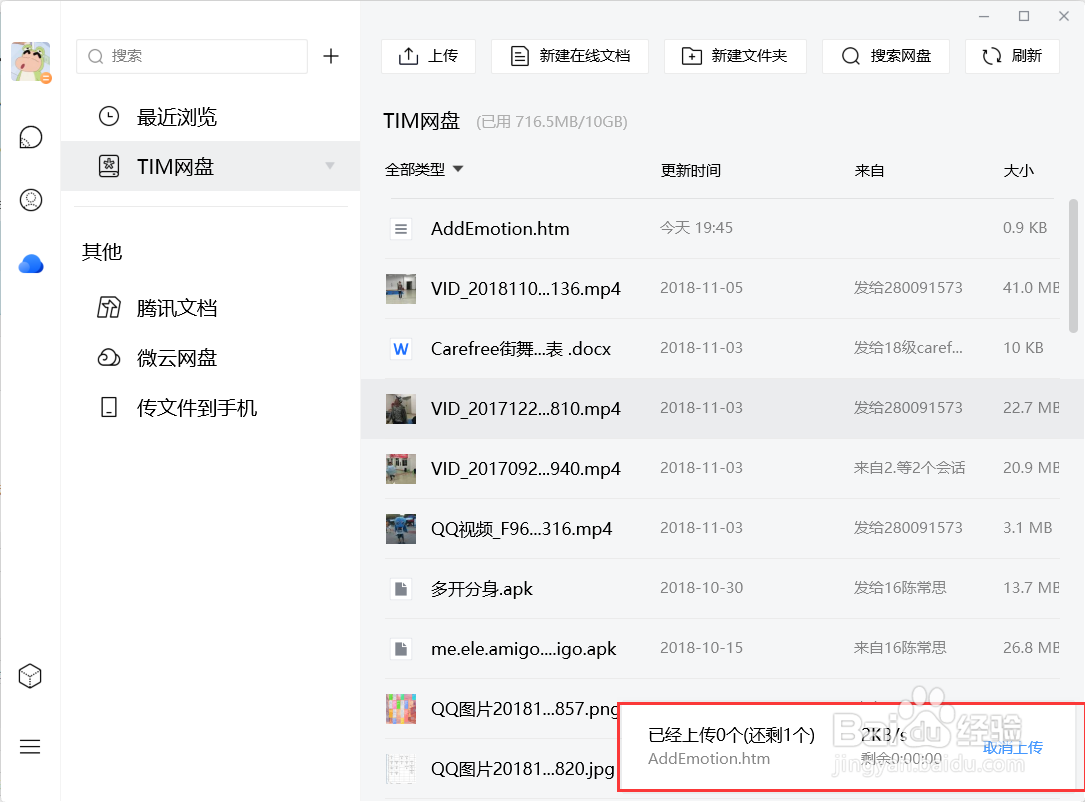Screen dimensions: 1085x802
Task: Click the 3.1 MB size cell
Action: (1028, 528)
